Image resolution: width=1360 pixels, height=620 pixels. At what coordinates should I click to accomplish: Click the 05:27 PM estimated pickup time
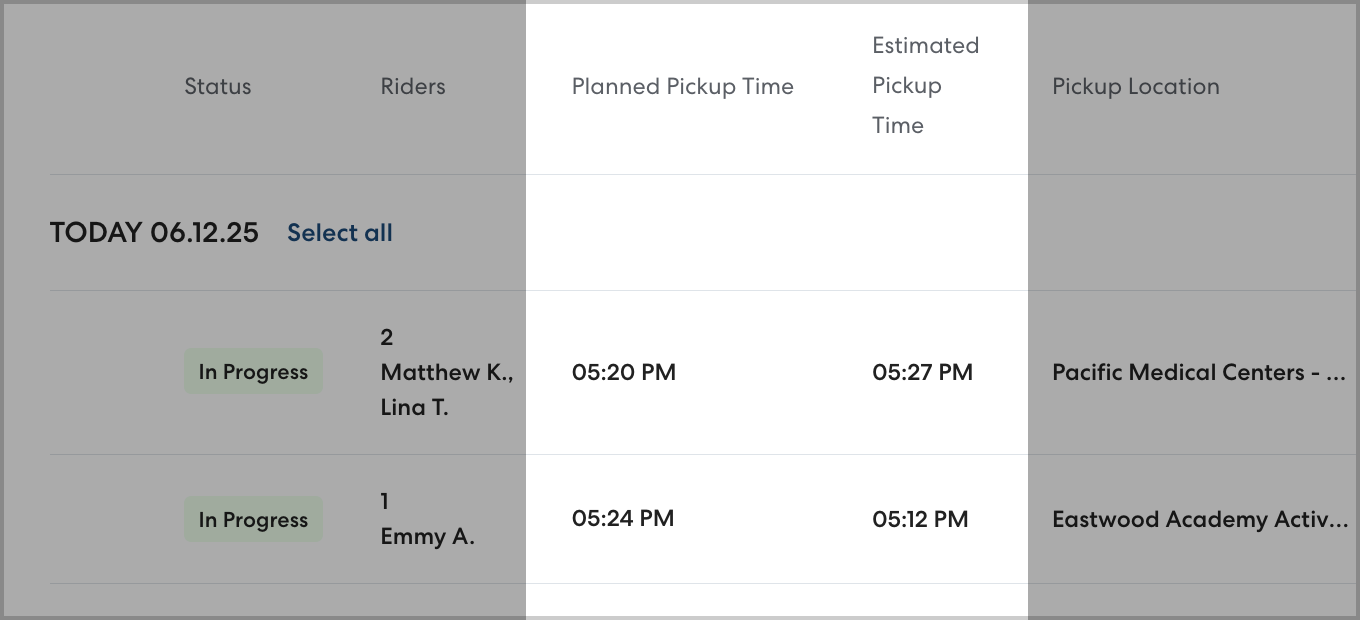pos(922,372)
